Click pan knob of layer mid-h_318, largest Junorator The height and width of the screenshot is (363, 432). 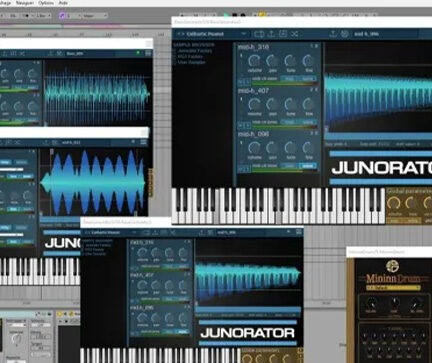click(273, 61)
